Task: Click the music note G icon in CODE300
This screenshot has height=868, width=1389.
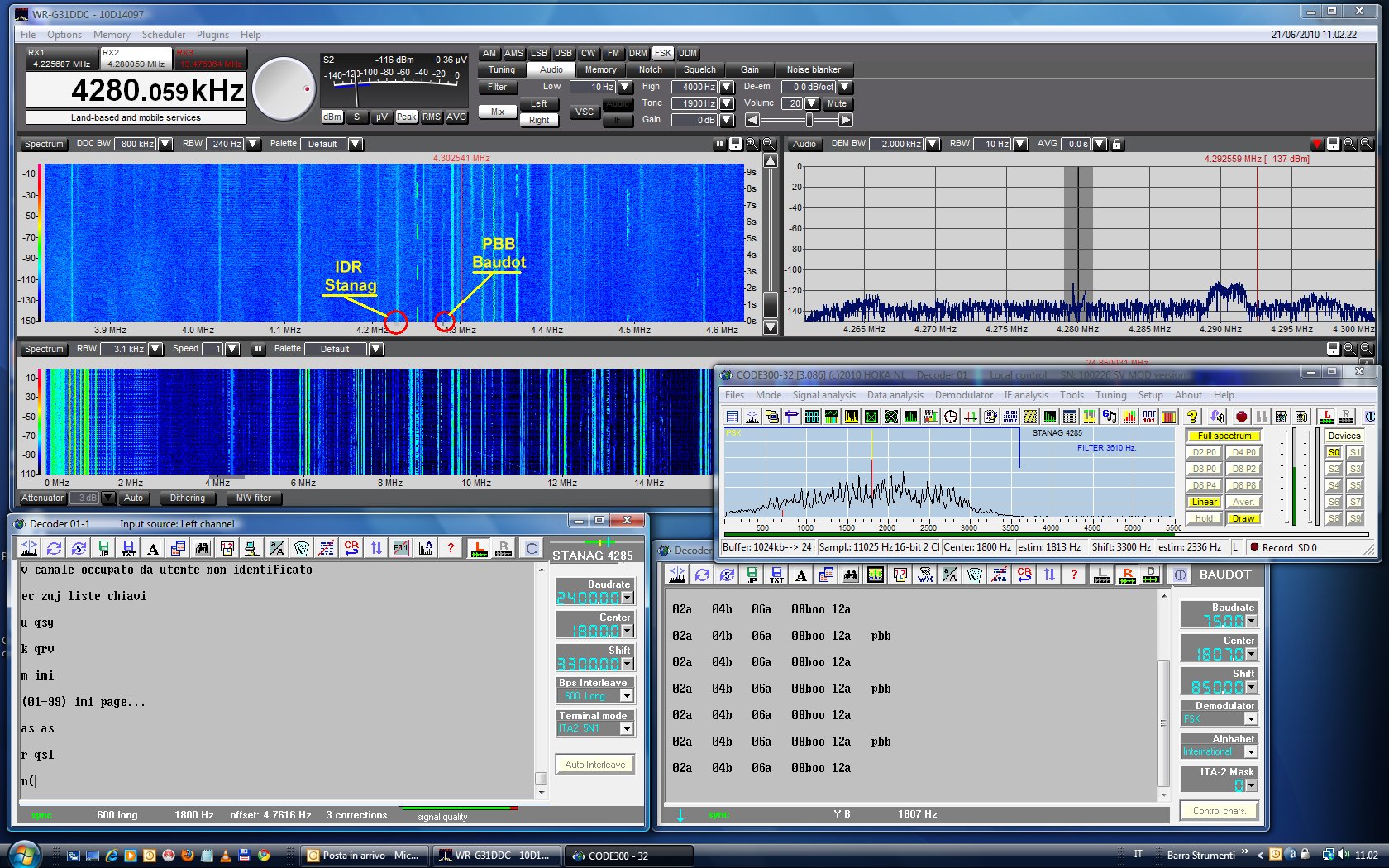Action: tap(1110, 417)
